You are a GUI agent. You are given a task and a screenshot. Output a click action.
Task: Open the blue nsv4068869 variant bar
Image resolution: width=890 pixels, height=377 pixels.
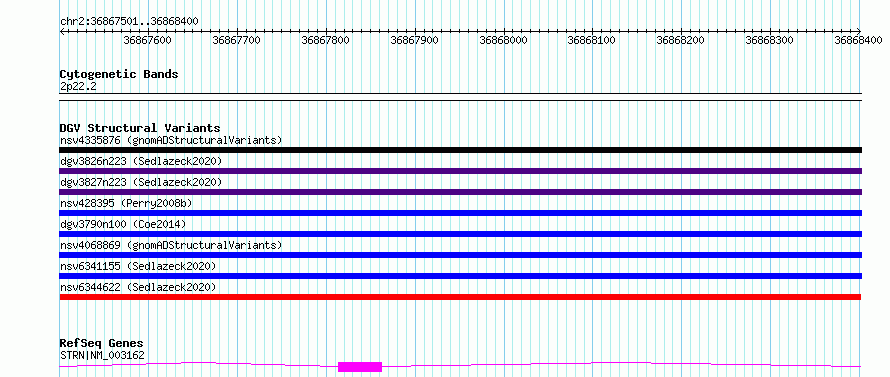460,255
